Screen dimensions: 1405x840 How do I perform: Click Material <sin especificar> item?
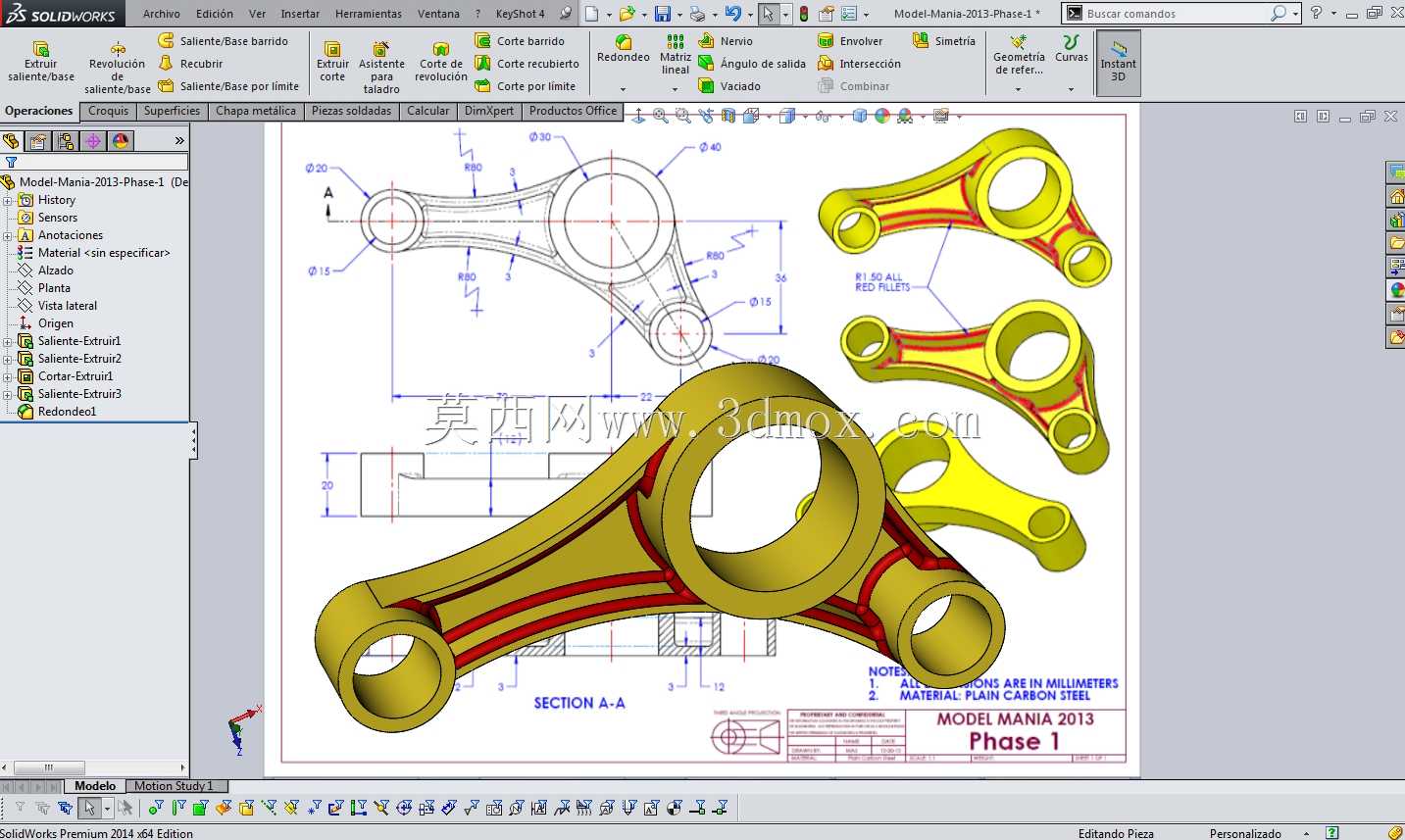[x=94, y=253]
